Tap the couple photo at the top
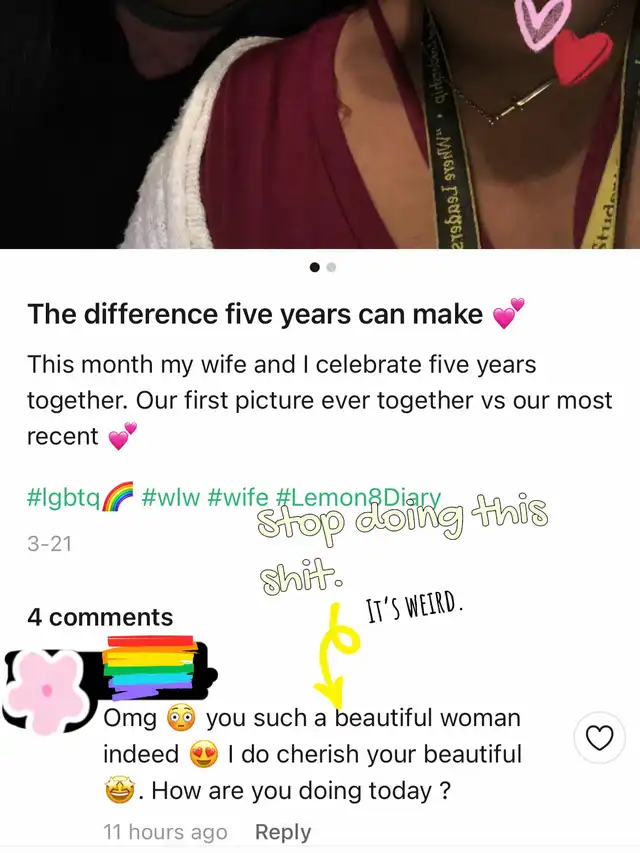The width and height of the screenshot is (640, 853). coord(320,124)
